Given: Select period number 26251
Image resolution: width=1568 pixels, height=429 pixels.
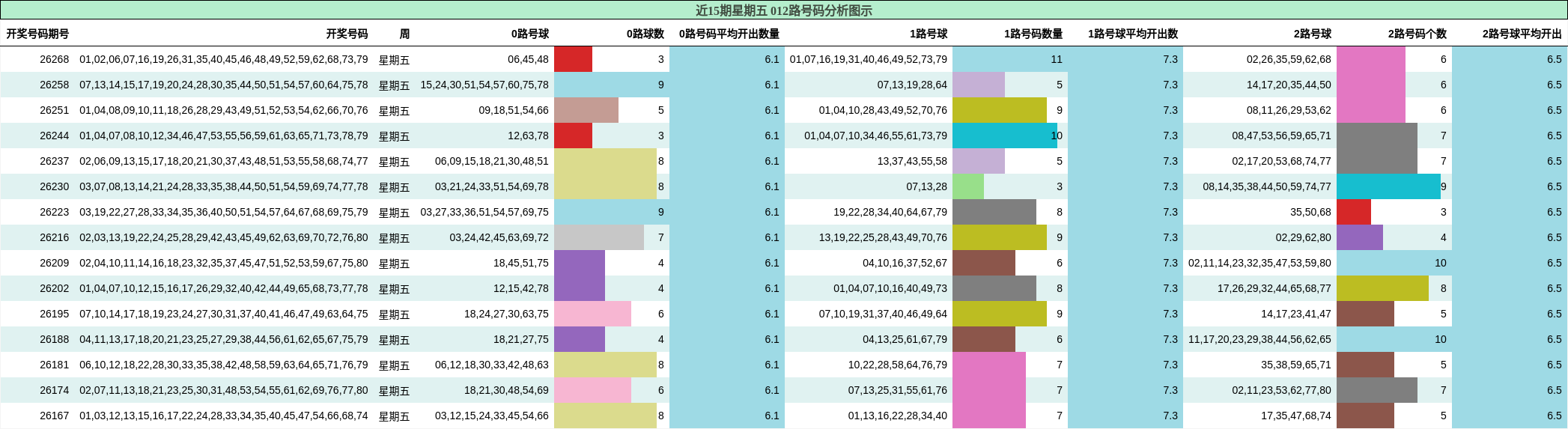Looking at the screenshot, I should [54, 110].
